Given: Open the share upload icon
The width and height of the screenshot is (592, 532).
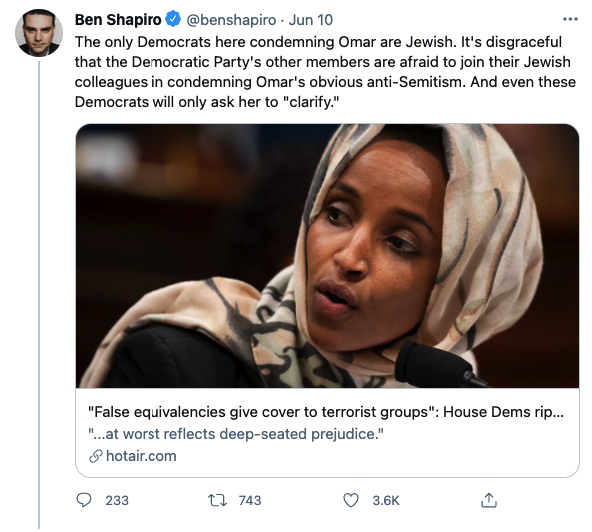Looking at the screenshot, I should [x=489, y=500].
